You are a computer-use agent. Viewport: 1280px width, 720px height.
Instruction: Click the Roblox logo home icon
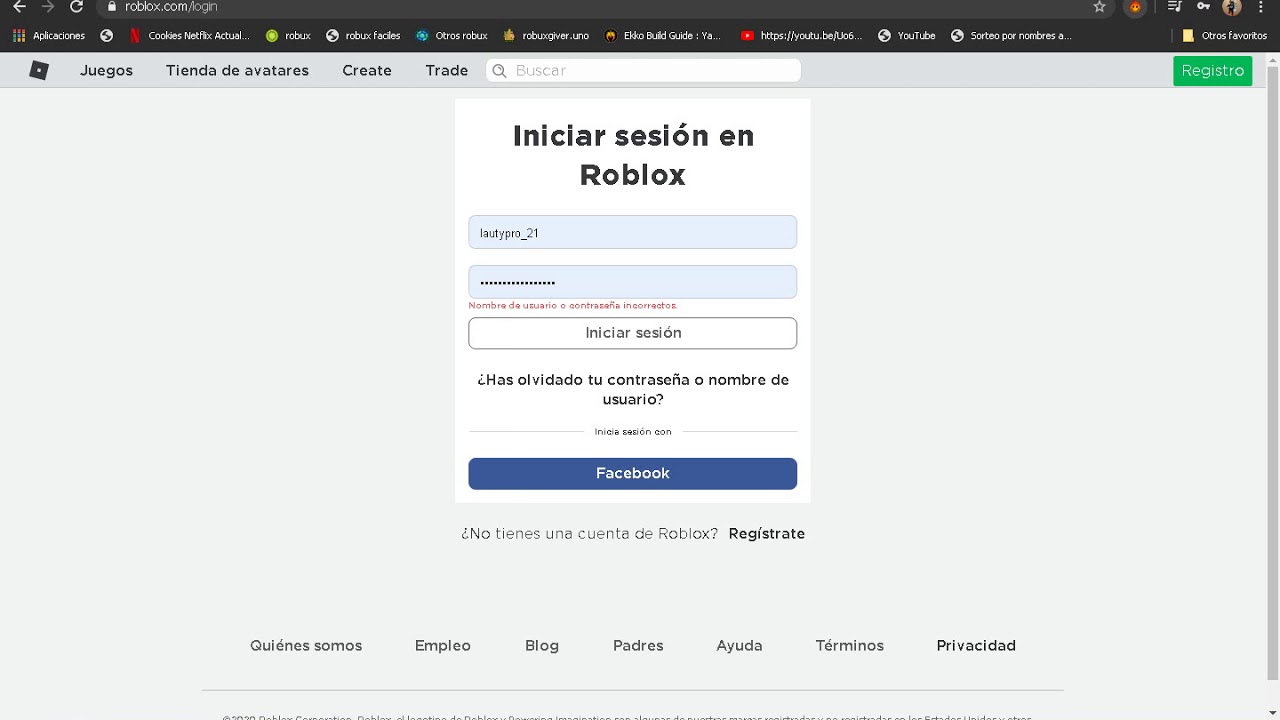[x=39, y=70]
